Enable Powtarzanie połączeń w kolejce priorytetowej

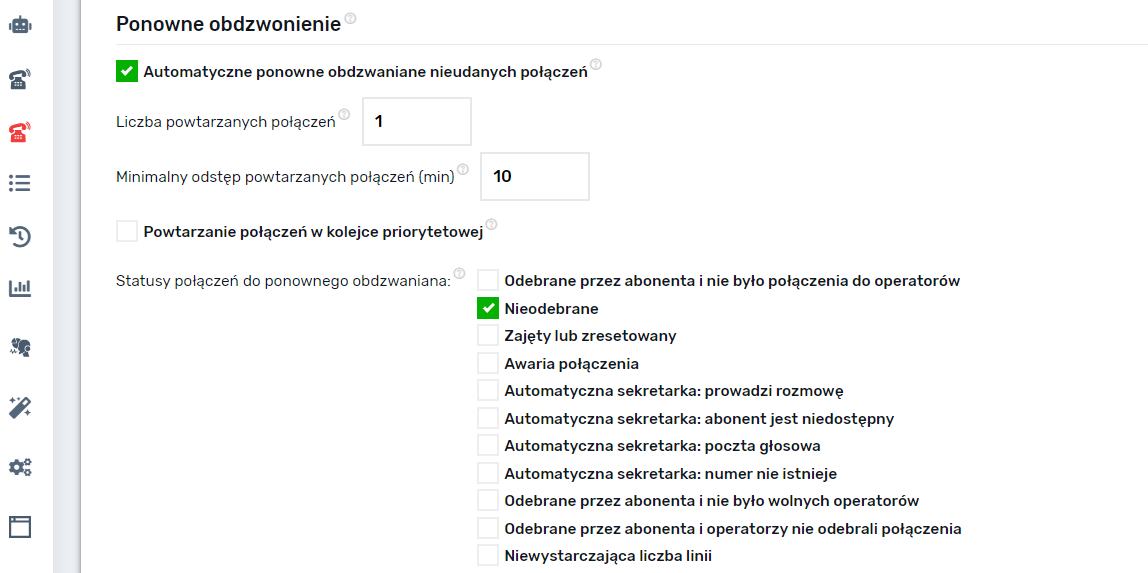coord(127,232)
